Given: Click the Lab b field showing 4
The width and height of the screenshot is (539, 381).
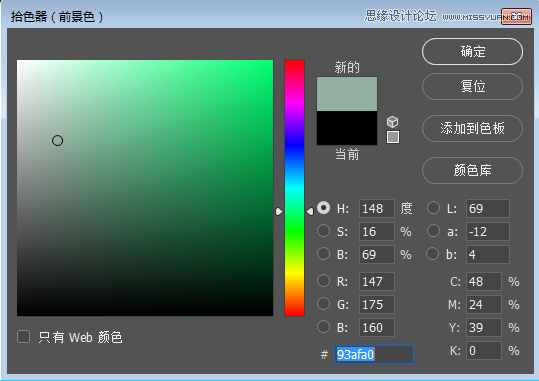Looking at the screenshot, I should click(x=488, y=254).
